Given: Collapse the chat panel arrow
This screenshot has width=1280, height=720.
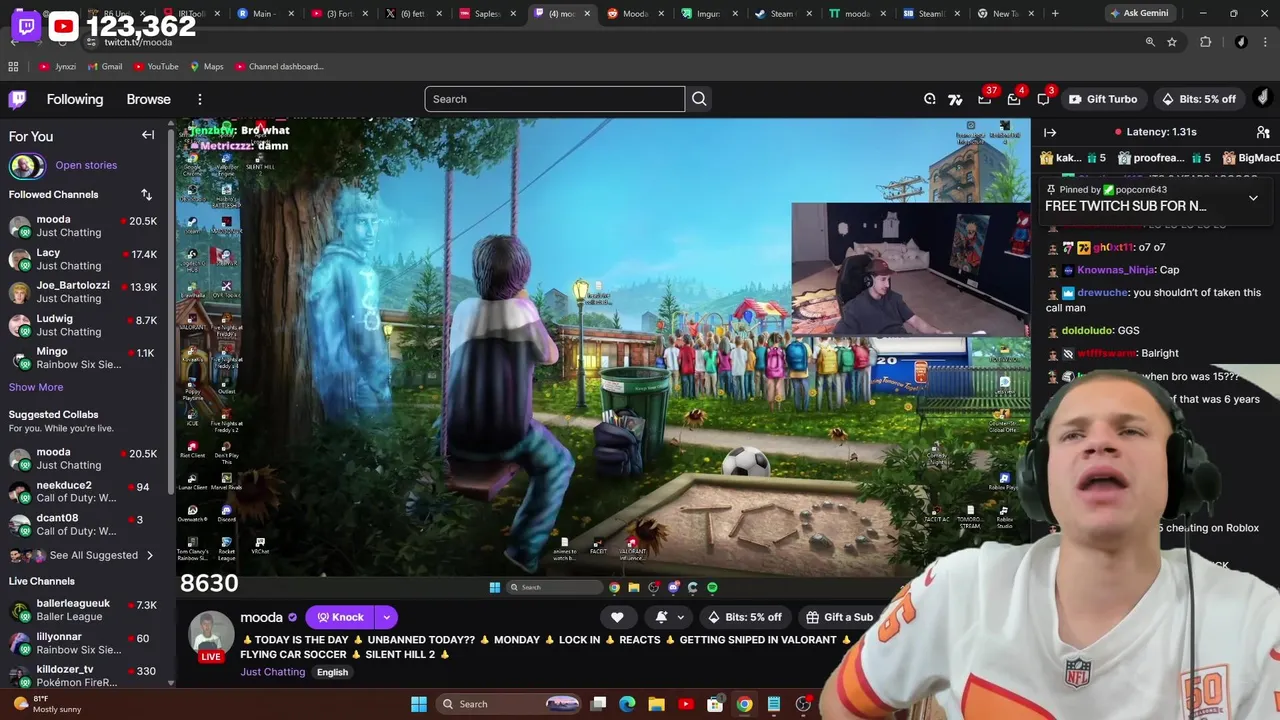Looking at the screenshot, I should [1050, 132].
